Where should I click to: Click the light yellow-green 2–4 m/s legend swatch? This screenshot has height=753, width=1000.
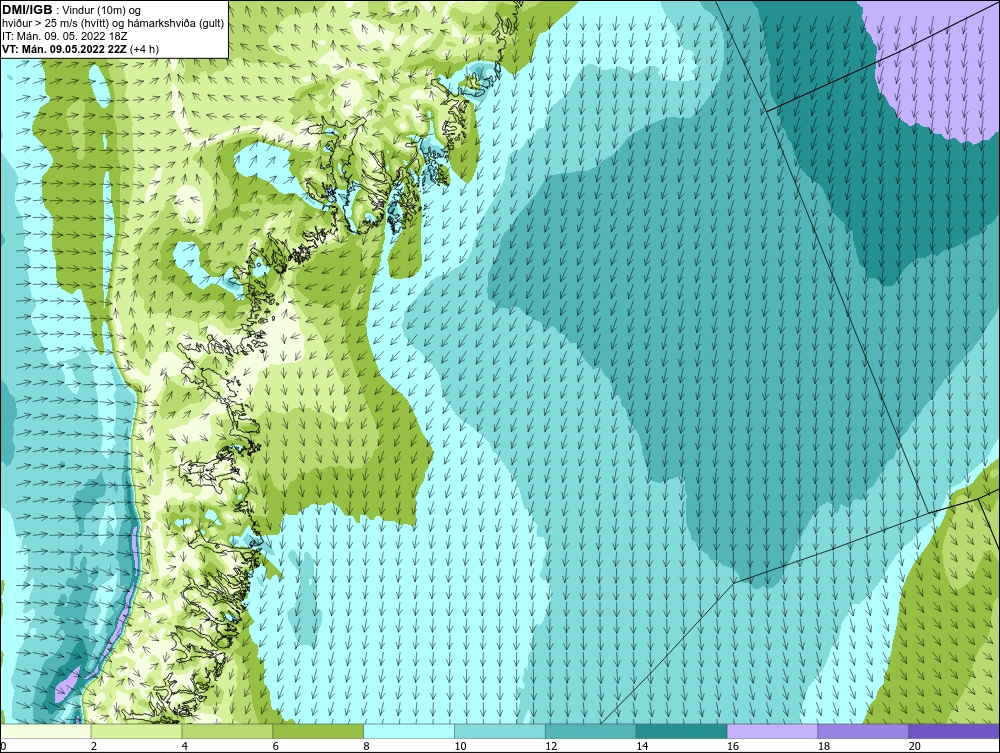click(136, 731)
